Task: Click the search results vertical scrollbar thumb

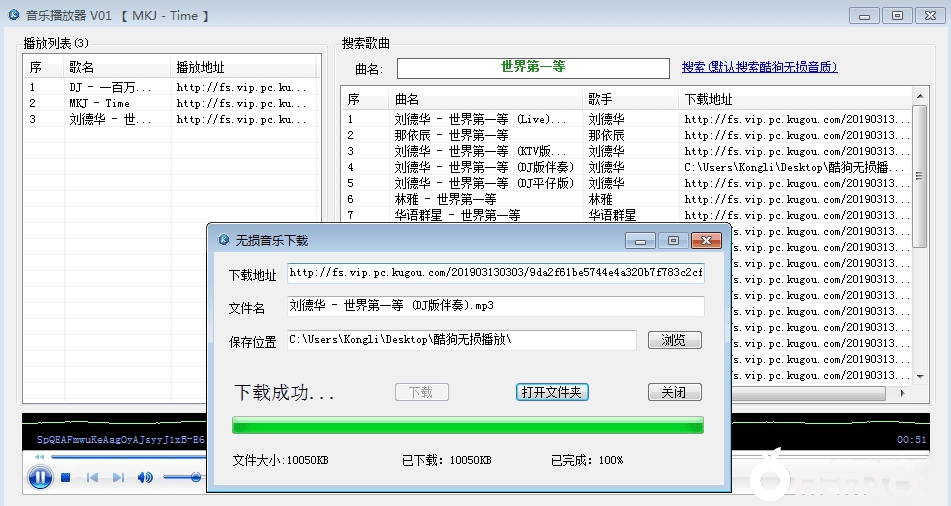Action: tap(920, 176)
